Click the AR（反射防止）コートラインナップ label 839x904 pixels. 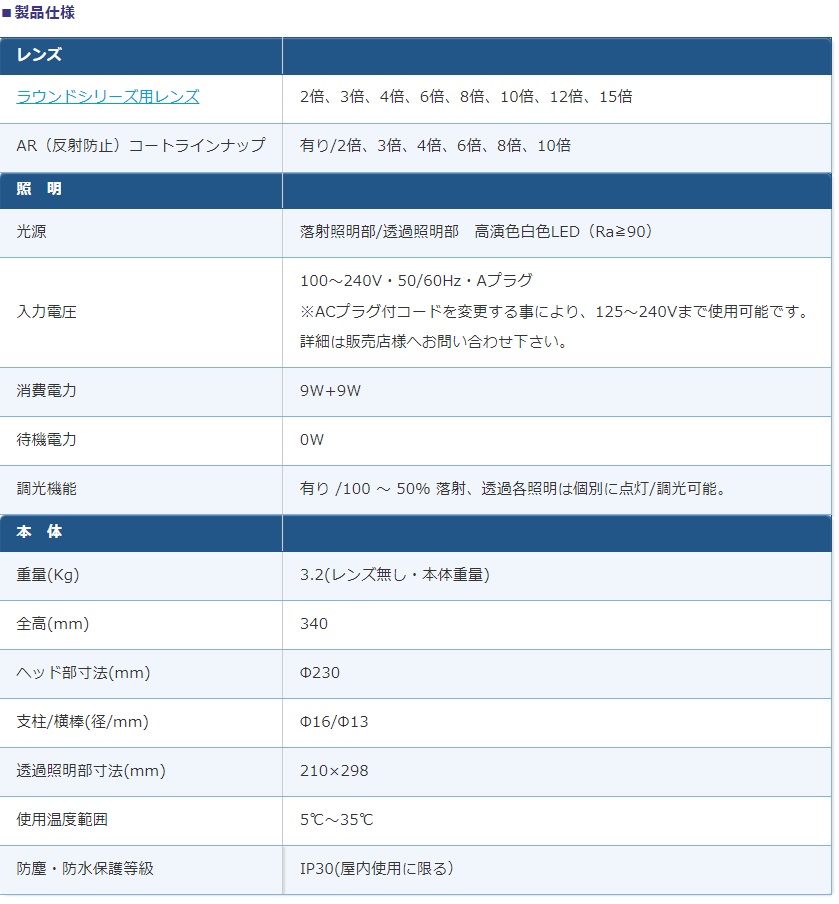[x=141, y=145]
